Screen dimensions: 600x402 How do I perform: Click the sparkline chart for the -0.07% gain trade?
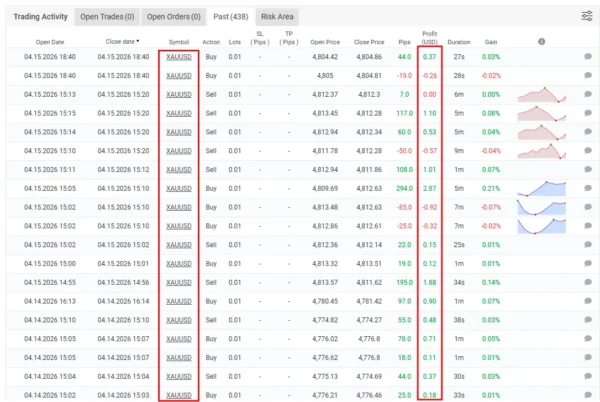pyautogui.click(x=541, y=207)
